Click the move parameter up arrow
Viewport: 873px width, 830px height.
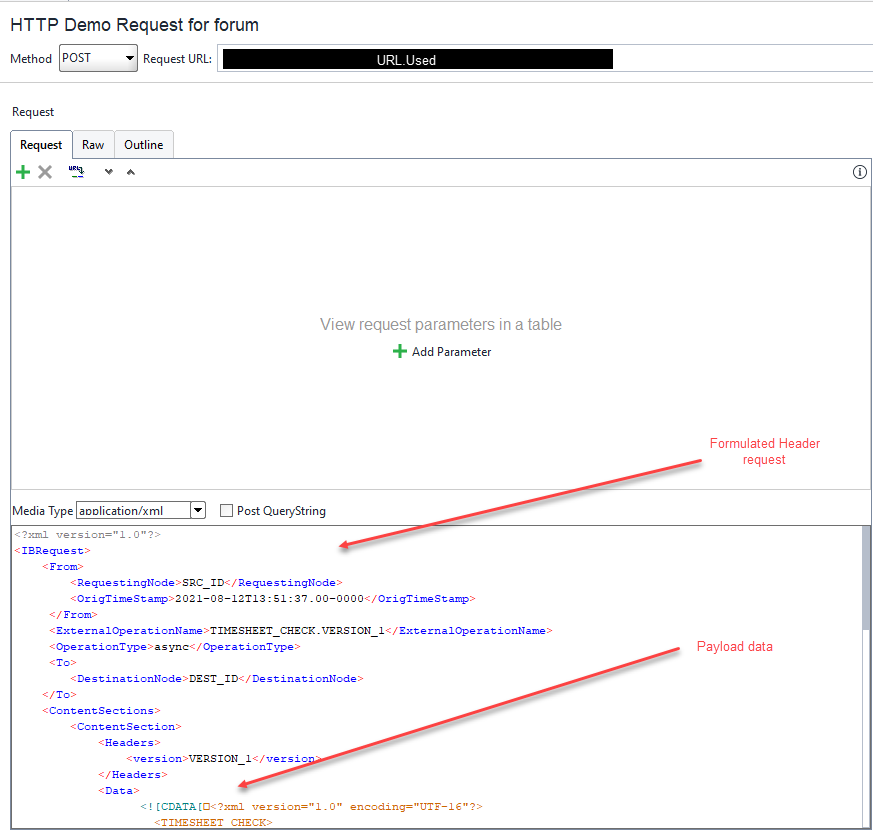[130, 173]
